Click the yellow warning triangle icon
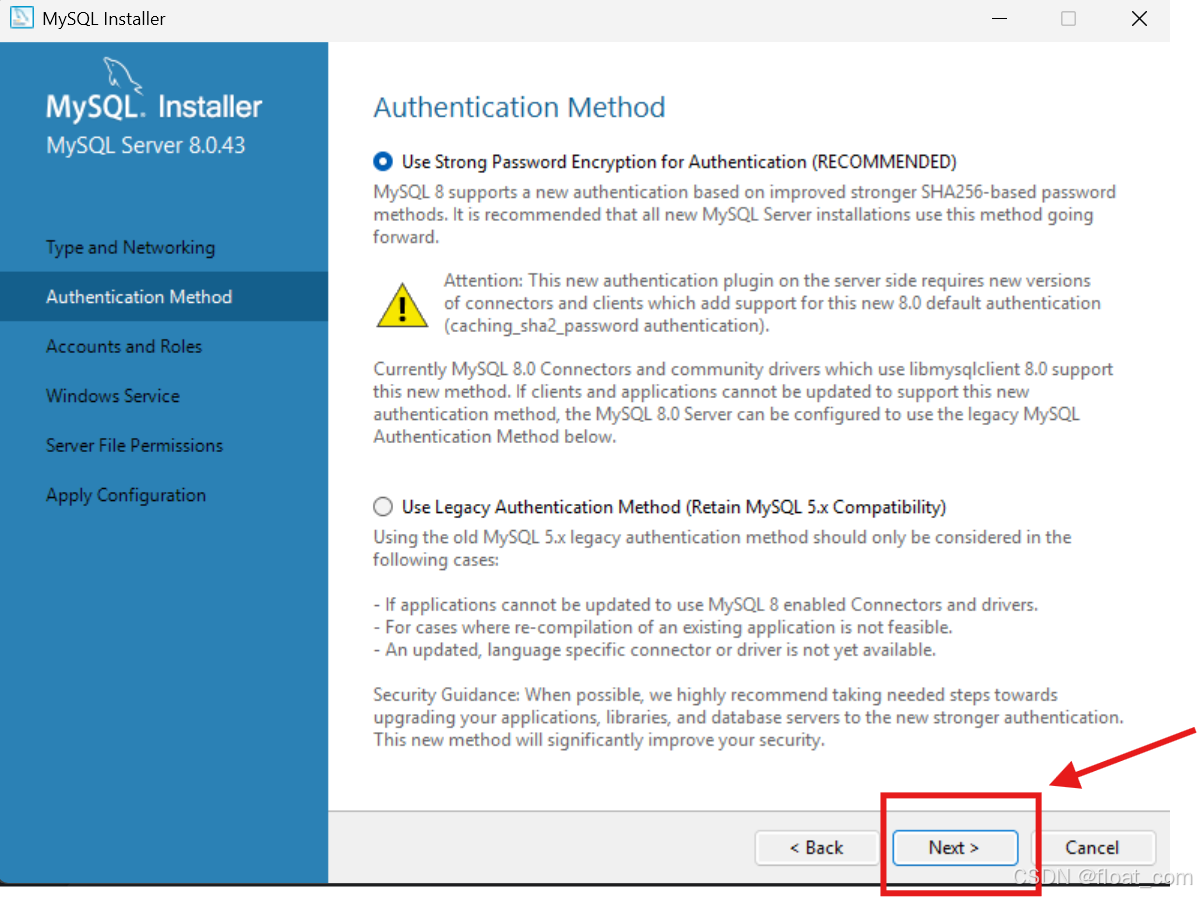Viewport: 1197px width, 897px height. (x=402, y=305)
